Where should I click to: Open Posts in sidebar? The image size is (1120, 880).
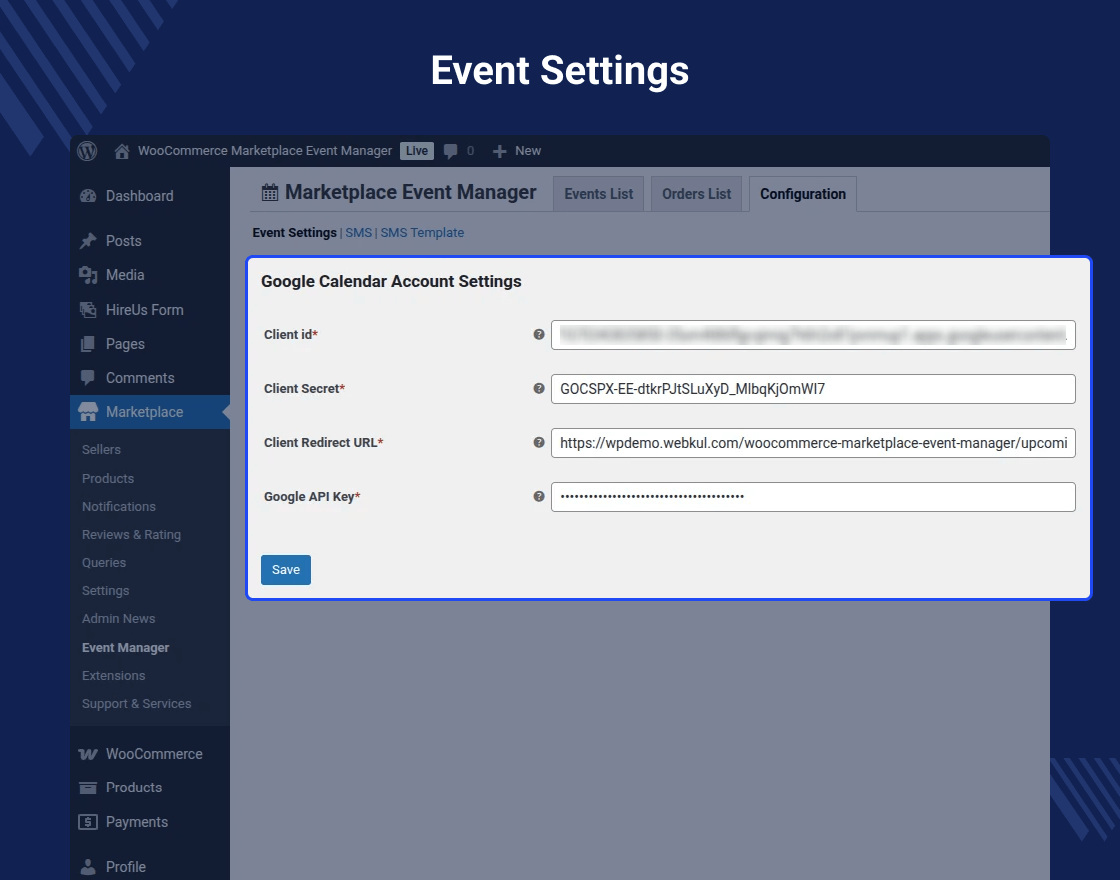[124, 241]
